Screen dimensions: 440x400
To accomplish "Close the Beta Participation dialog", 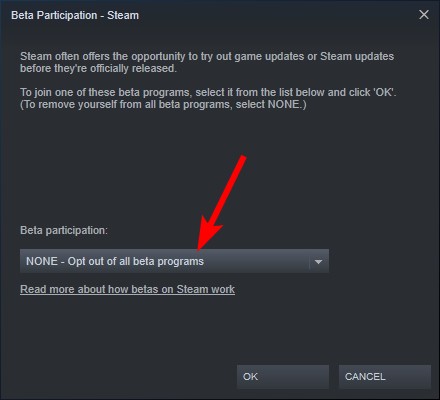I will click(x=424, y=15).
